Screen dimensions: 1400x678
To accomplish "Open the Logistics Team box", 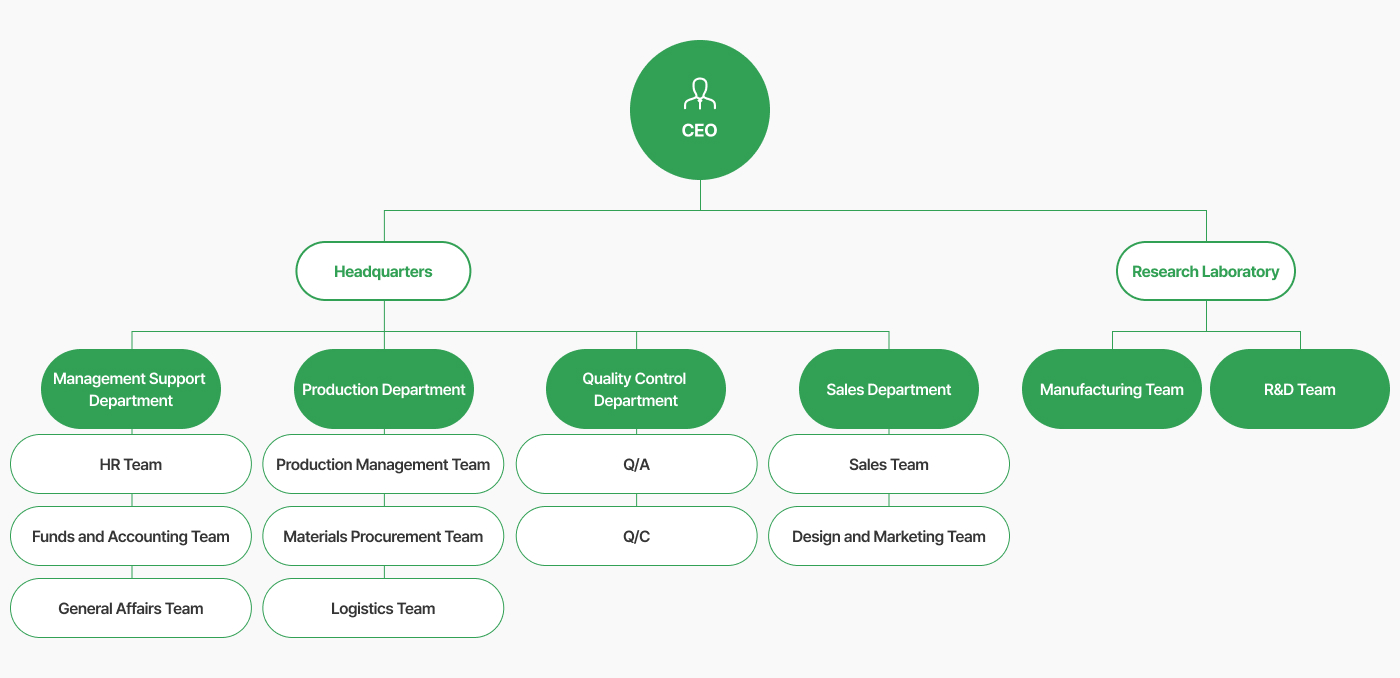I will point(383,608).
